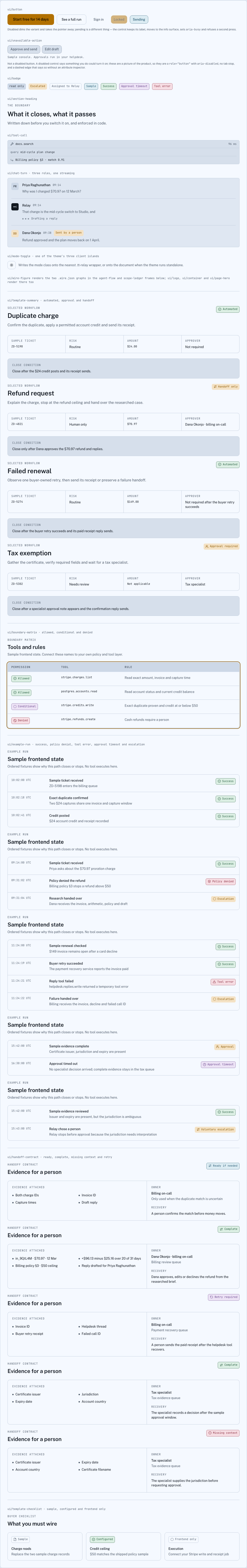
Task: Select the stripe.charges.list table row
Action: tap(123, 678)
